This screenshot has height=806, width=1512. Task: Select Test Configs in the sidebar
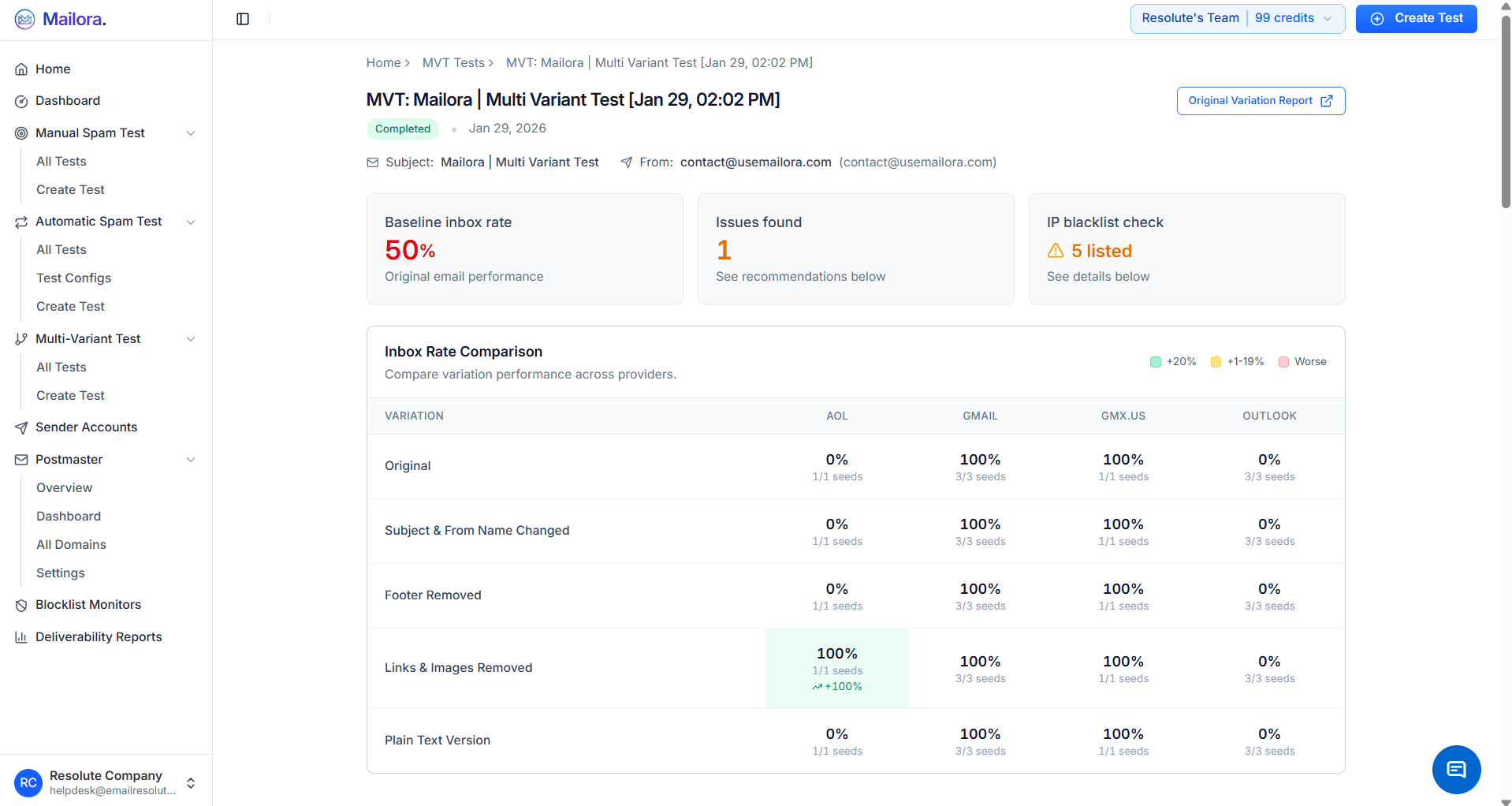(73, 278)
